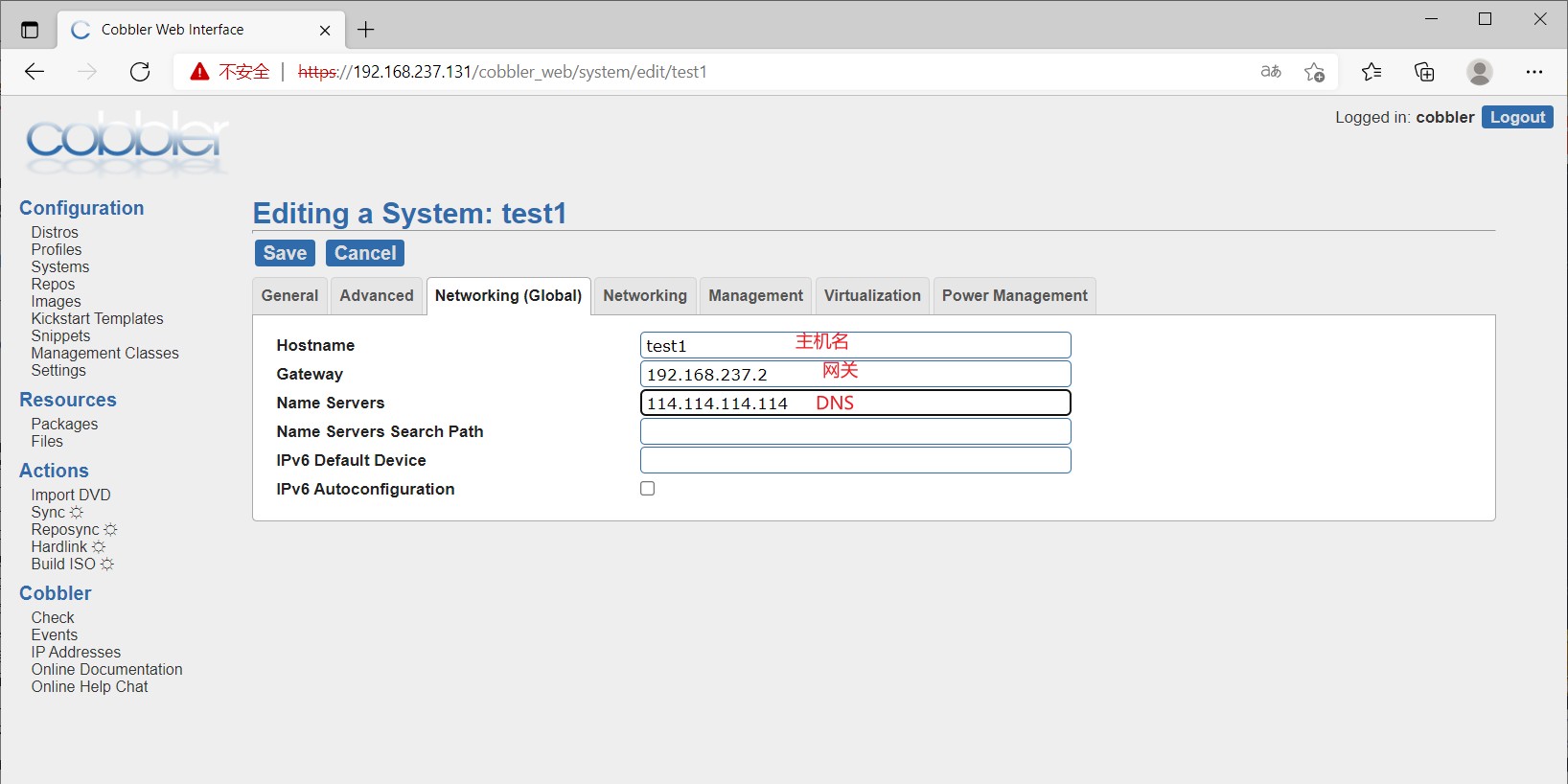
Task: Select the Networking (Global) tab
Action: (x=508, y=295)
